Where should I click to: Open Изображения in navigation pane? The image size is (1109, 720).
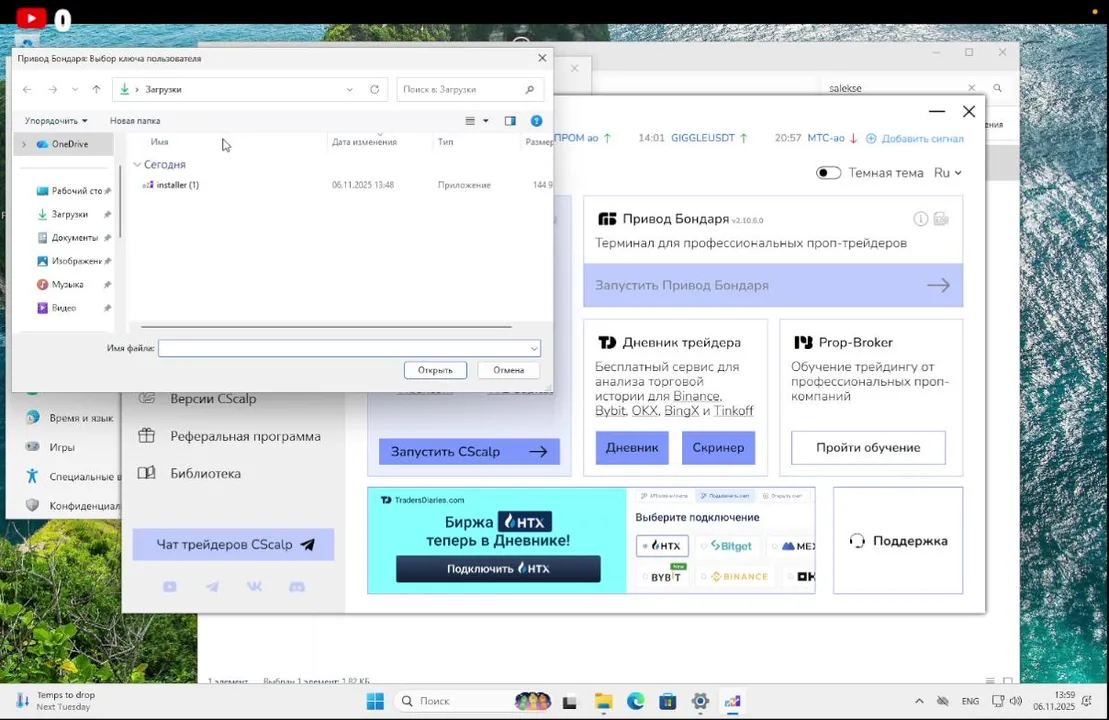(x=76, y=261)
